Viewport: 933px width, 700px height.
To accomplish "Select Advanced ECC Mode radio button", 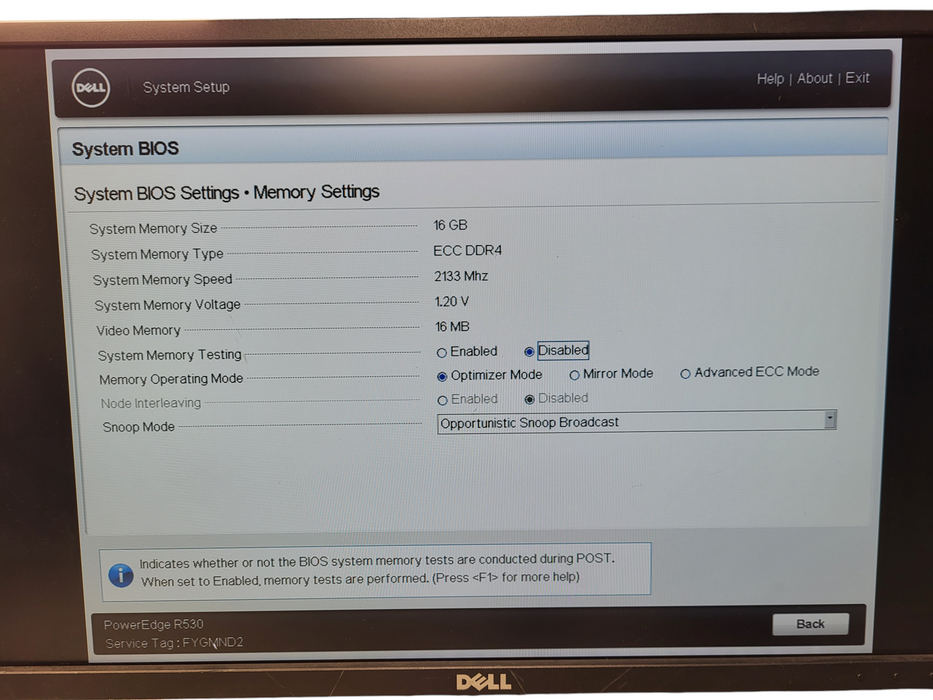I will coord(685,374).
